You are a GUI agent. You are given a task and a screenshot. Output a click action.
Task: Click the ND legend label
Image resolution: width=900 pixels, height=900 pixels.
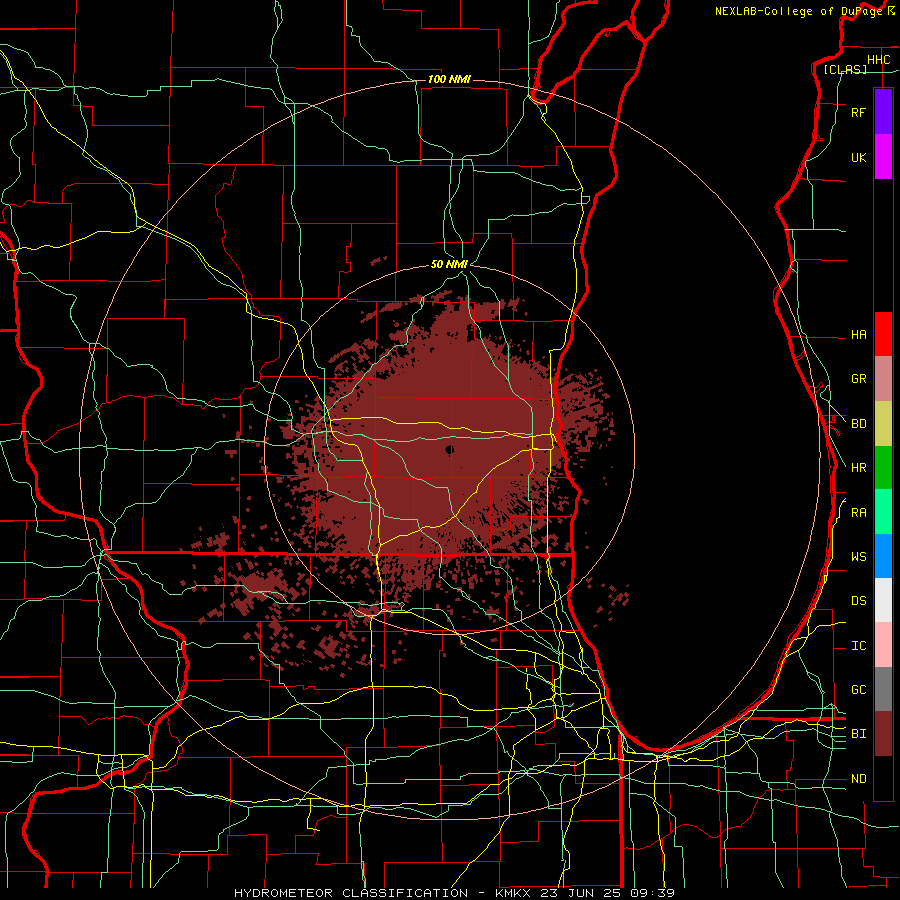[x=858, y=779]
